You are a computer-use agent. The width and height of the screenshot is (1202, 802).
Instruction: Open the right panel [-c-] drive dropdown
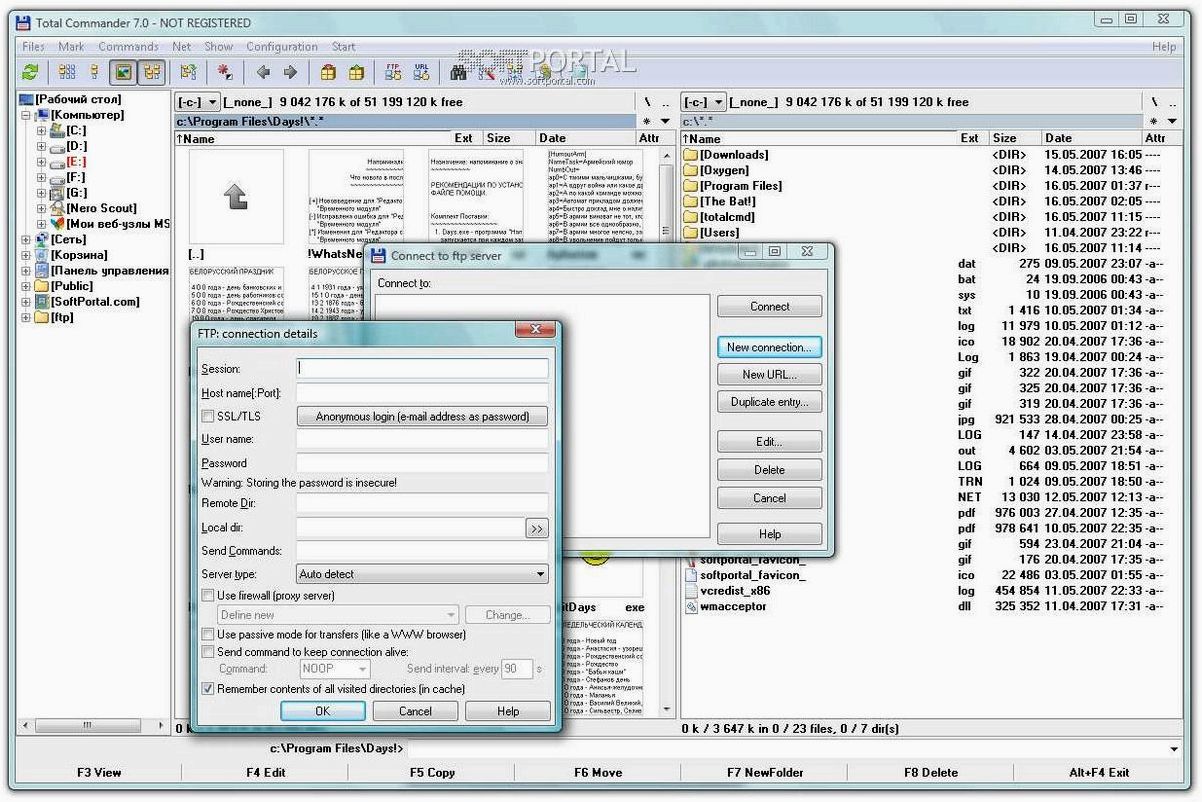click(x=704, y=102)
